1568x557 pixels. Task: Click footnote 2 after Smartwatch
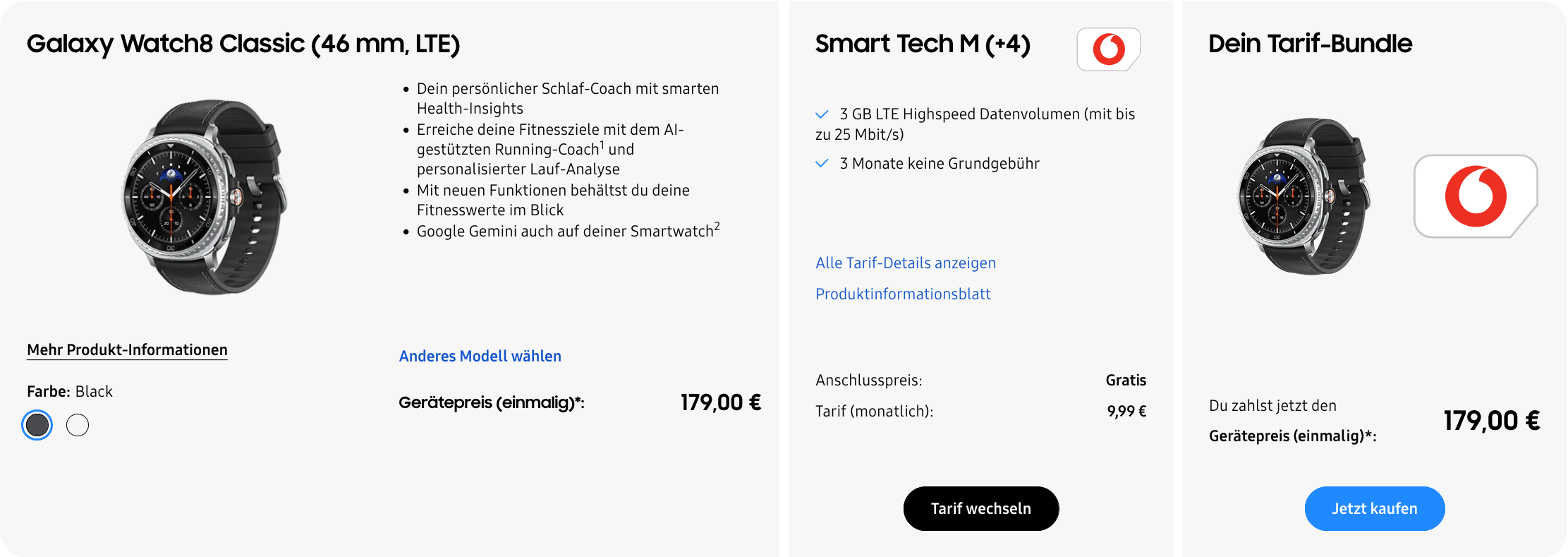(717, 227)
